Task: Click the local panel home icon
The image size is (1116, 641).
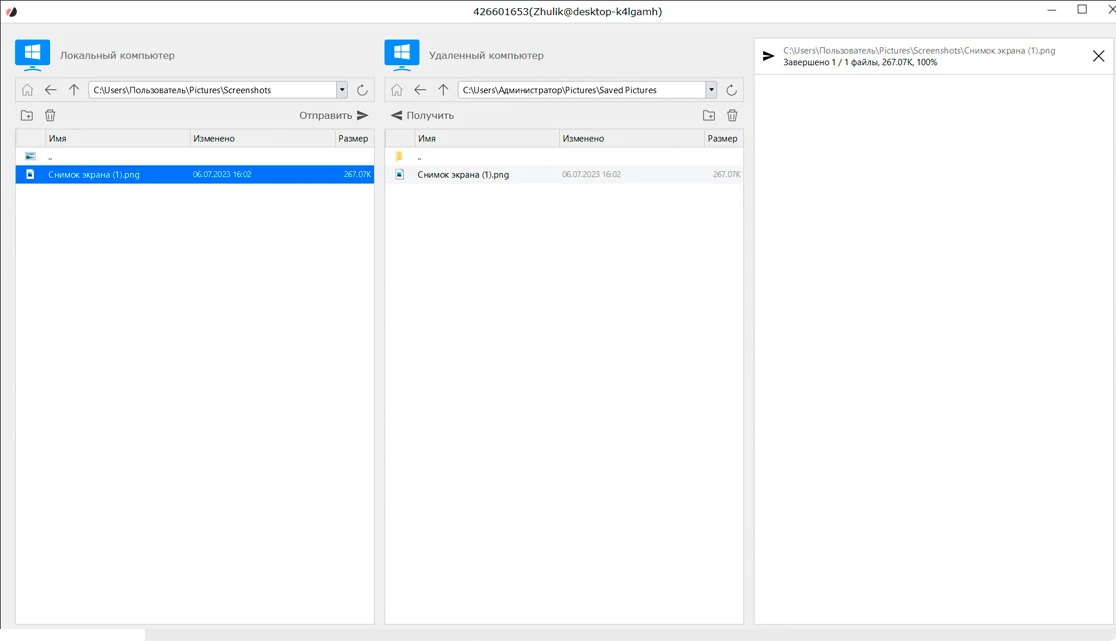Action: click(27, 90)
